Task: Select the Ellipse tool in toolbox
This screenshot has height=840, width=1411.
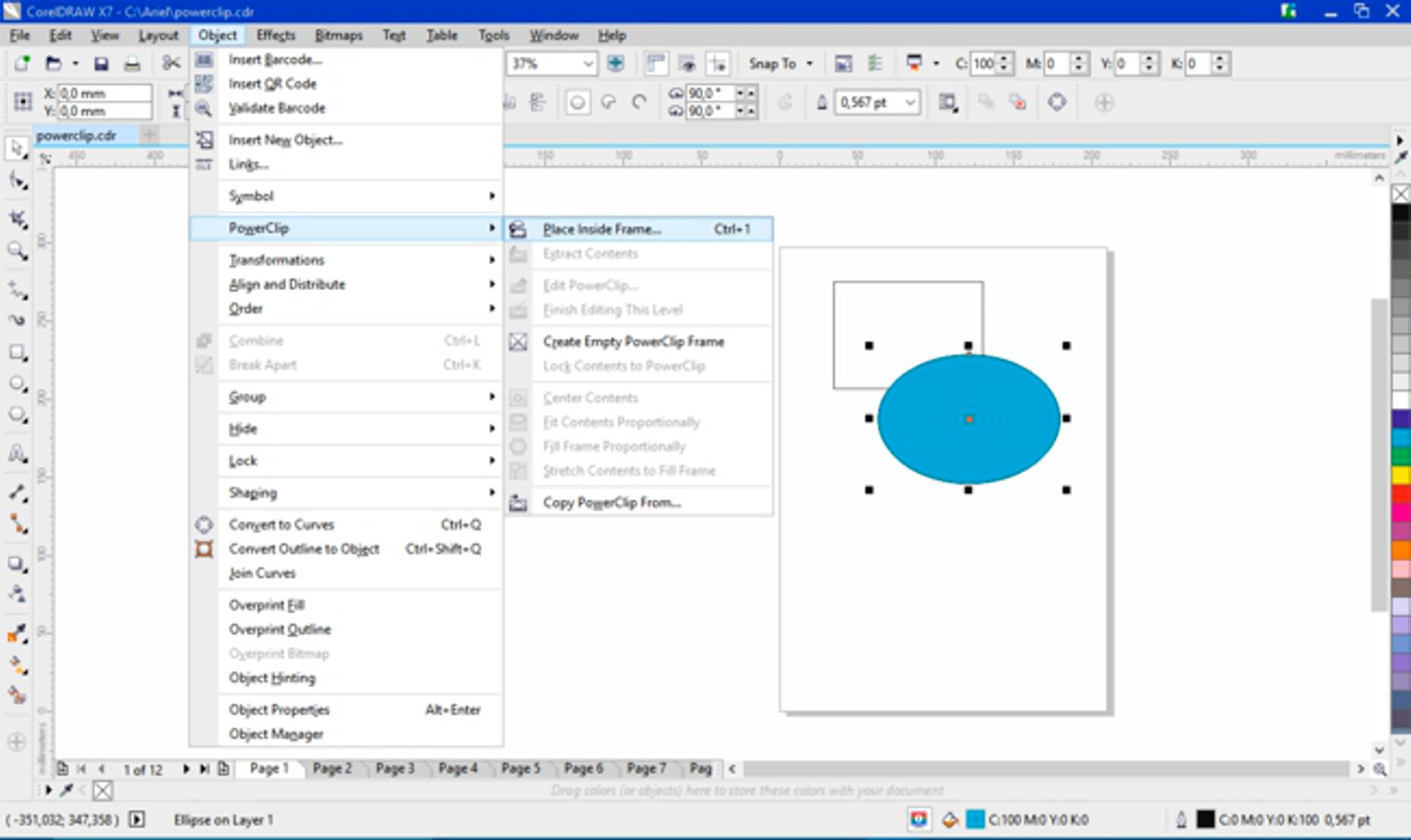Action: [17, 384]
